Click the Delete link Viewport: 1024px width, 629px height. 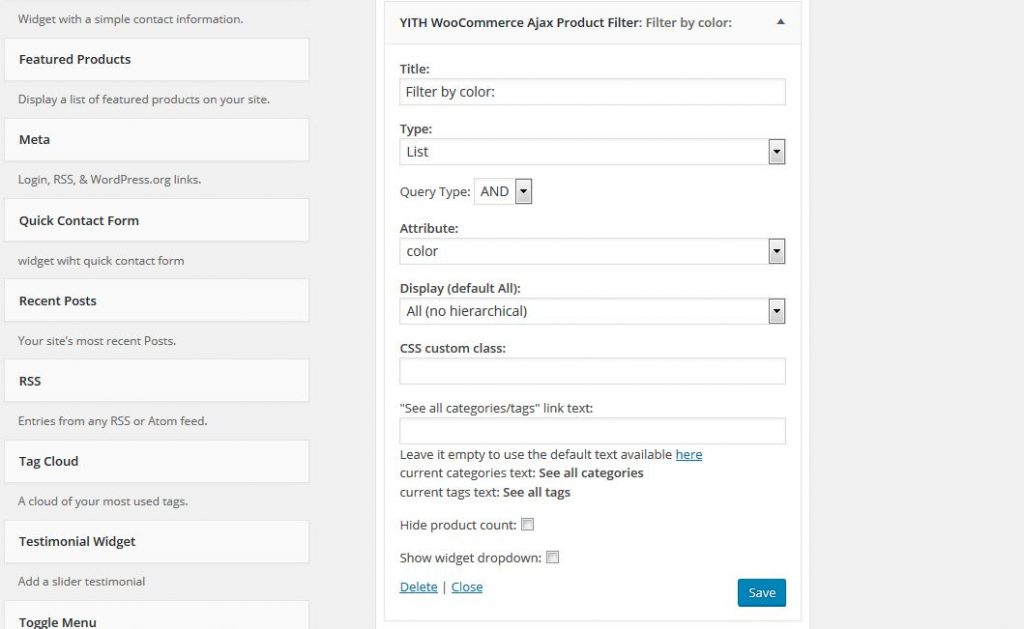click(x=419, y=587)
